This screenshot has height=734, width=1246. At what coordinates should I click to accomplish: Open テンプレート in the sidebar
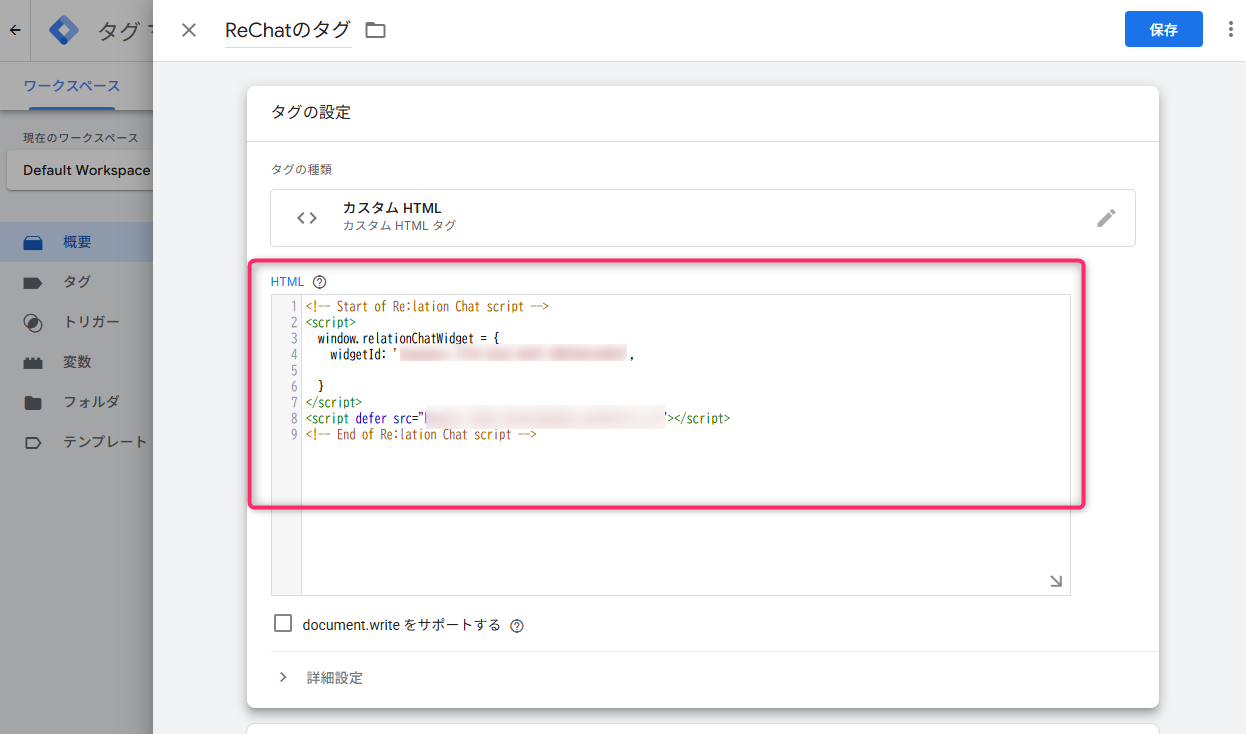[x=77, y=442]
